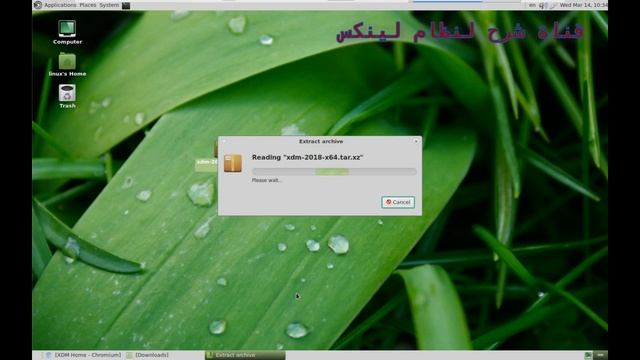The image size is (640, 360).
Task: Close the Extract archive dialog
Action: click(416, 141)
